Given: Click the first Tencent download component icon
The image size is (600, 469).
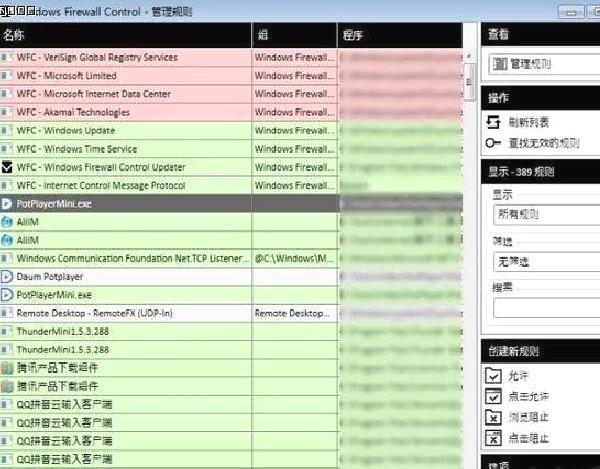Looking at the screenshot, I should pos(7,368).
